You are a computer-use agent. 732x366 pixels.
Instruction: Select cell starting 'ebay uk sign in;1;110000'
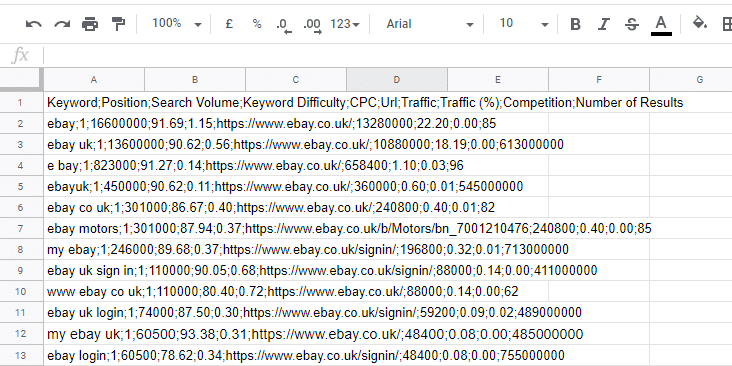pos(94,270)
